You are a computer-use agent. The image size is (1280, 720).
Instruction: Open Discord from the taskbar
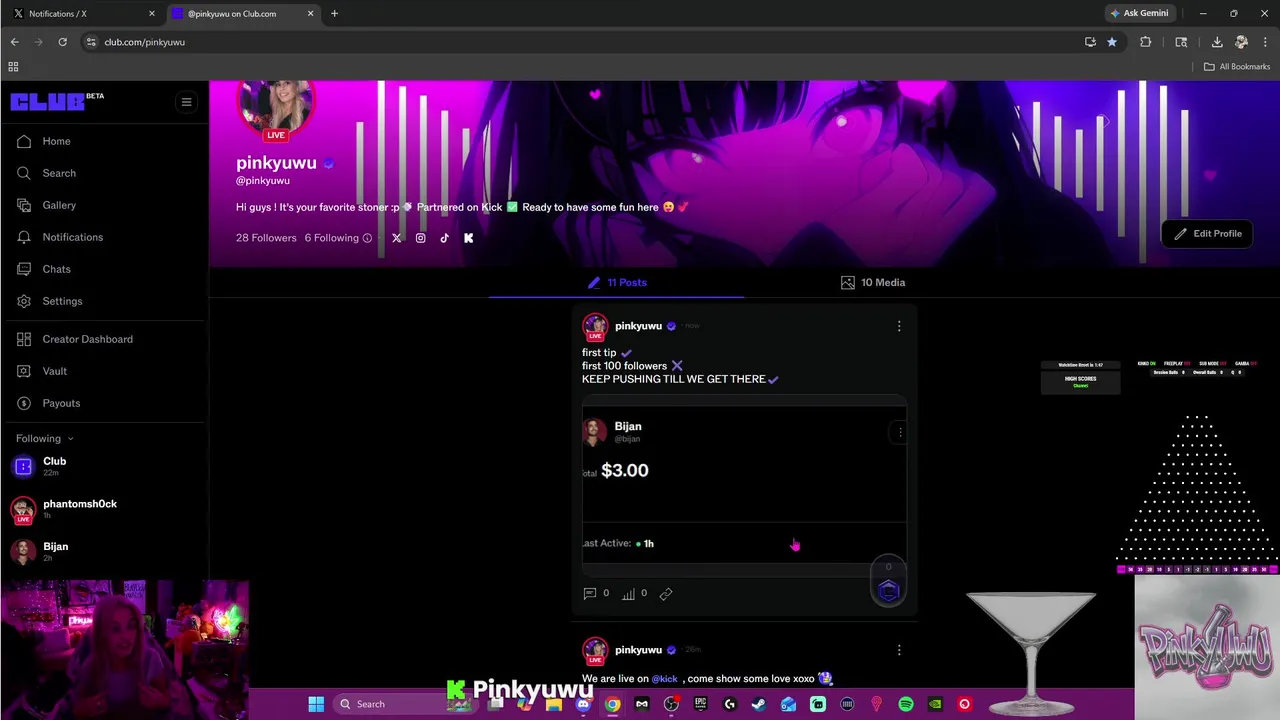pos(583,704)
